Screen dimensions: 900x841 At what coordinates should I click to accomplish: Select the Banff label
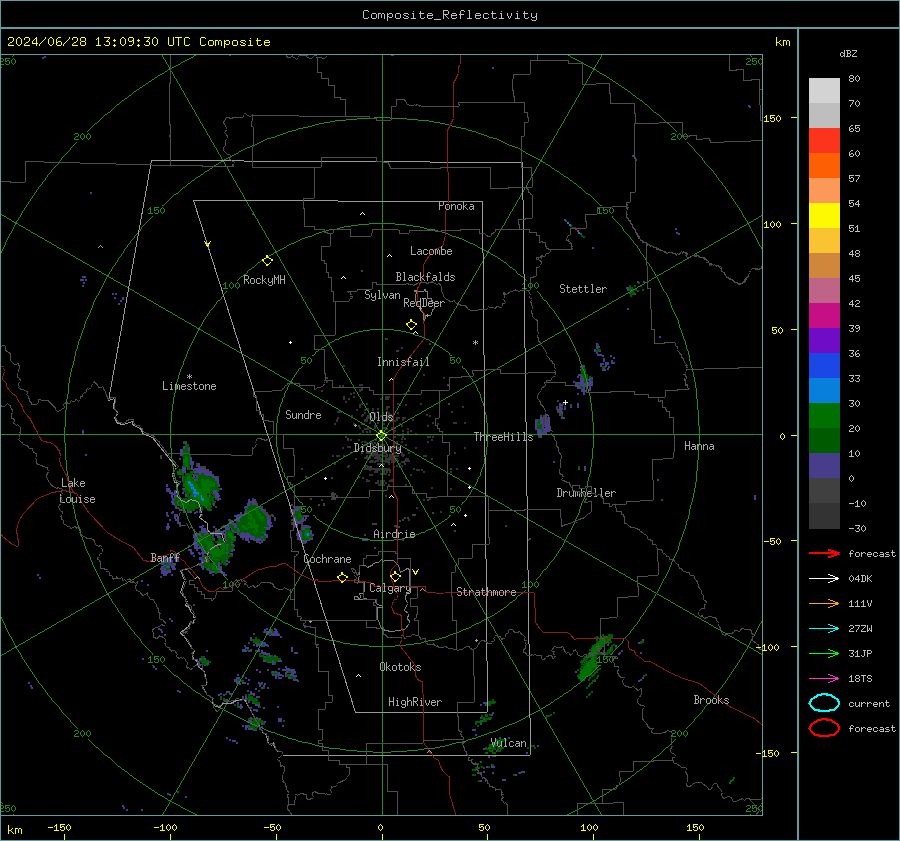(x=165, y=557)
